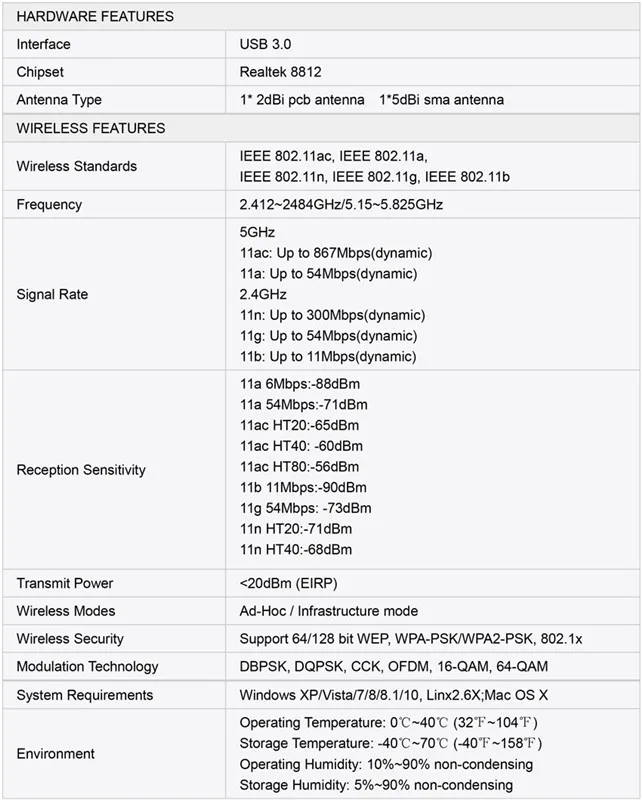
Task: Click the Interface label cell
Action: [x=114, y=44]
